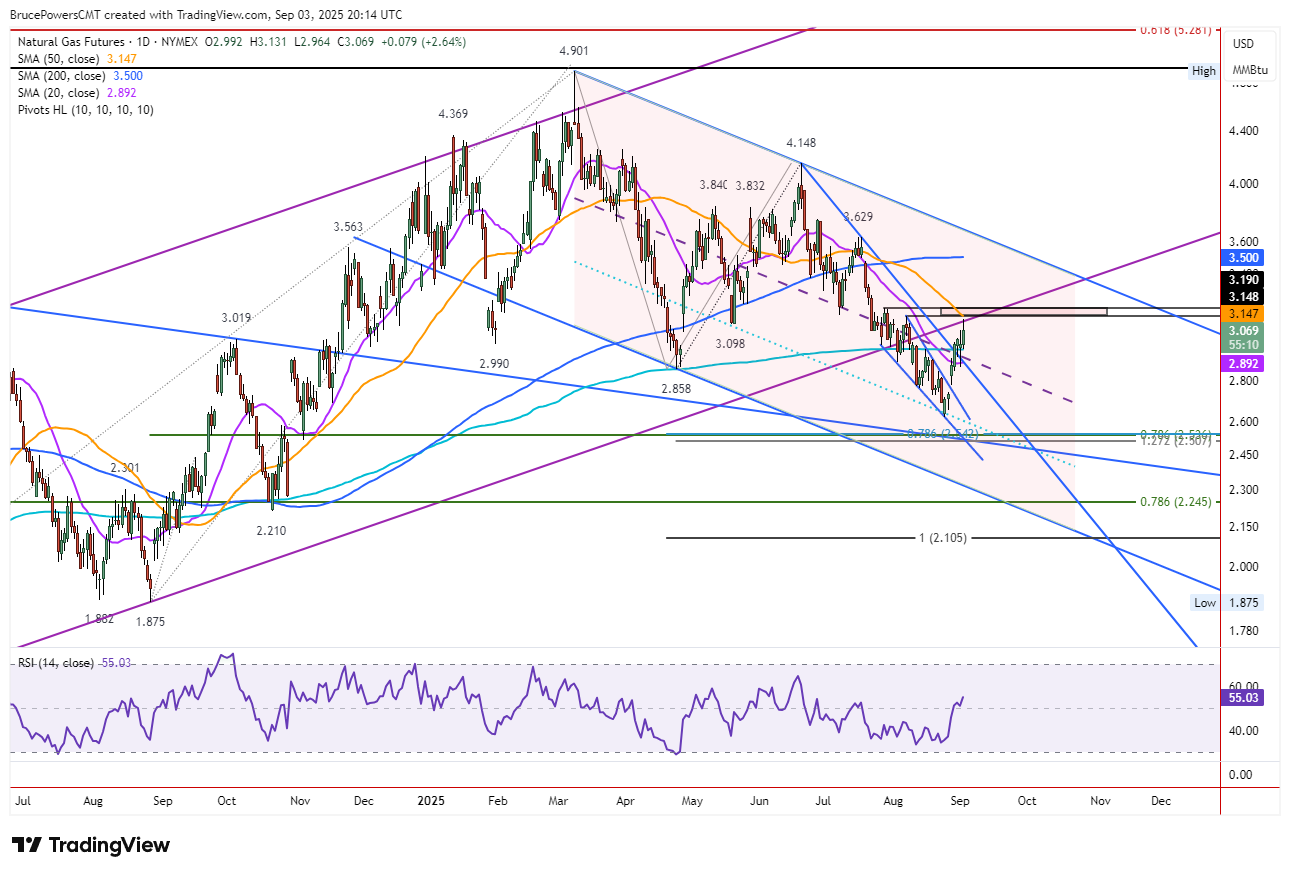Click the 2025 label on the time axis

432,801
